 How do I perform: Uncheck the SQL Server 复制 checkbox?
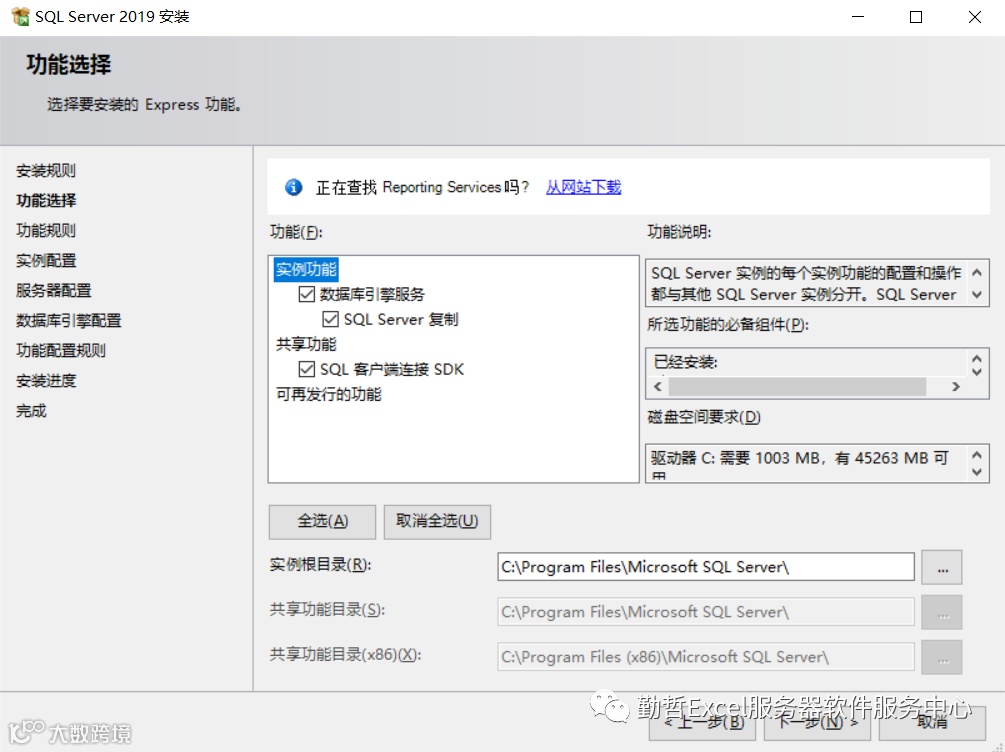[330, 319]
